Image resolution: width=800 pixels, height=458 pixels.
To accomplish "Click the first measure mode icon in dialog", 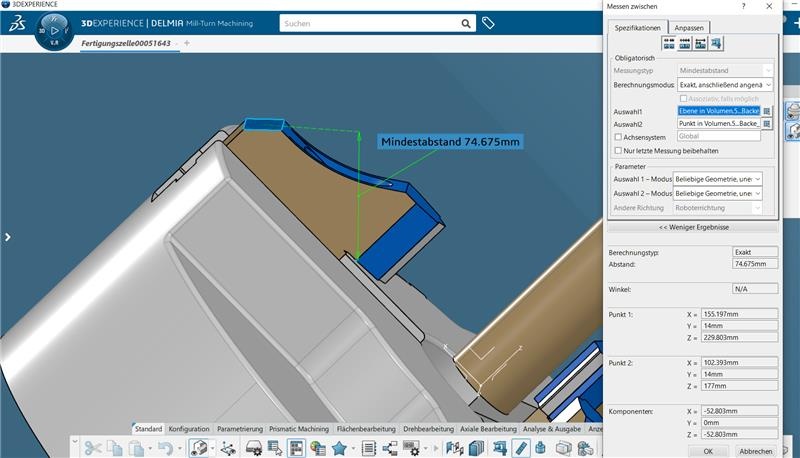I will click(668, 43).
